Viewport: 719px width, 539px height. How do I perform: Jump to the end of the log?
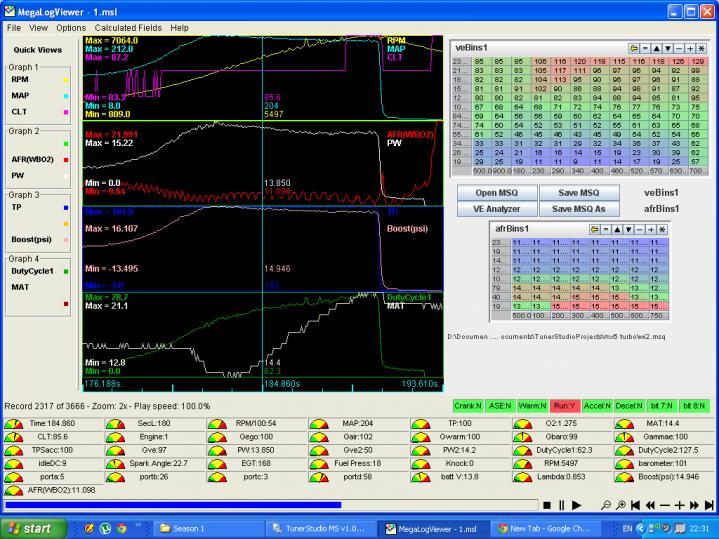point(709,505)
